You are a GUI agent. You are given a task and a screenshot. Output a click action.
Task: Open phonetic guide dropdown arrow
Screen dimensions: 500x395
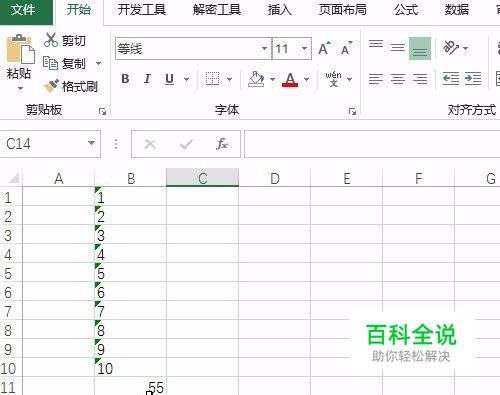(349, 79)
